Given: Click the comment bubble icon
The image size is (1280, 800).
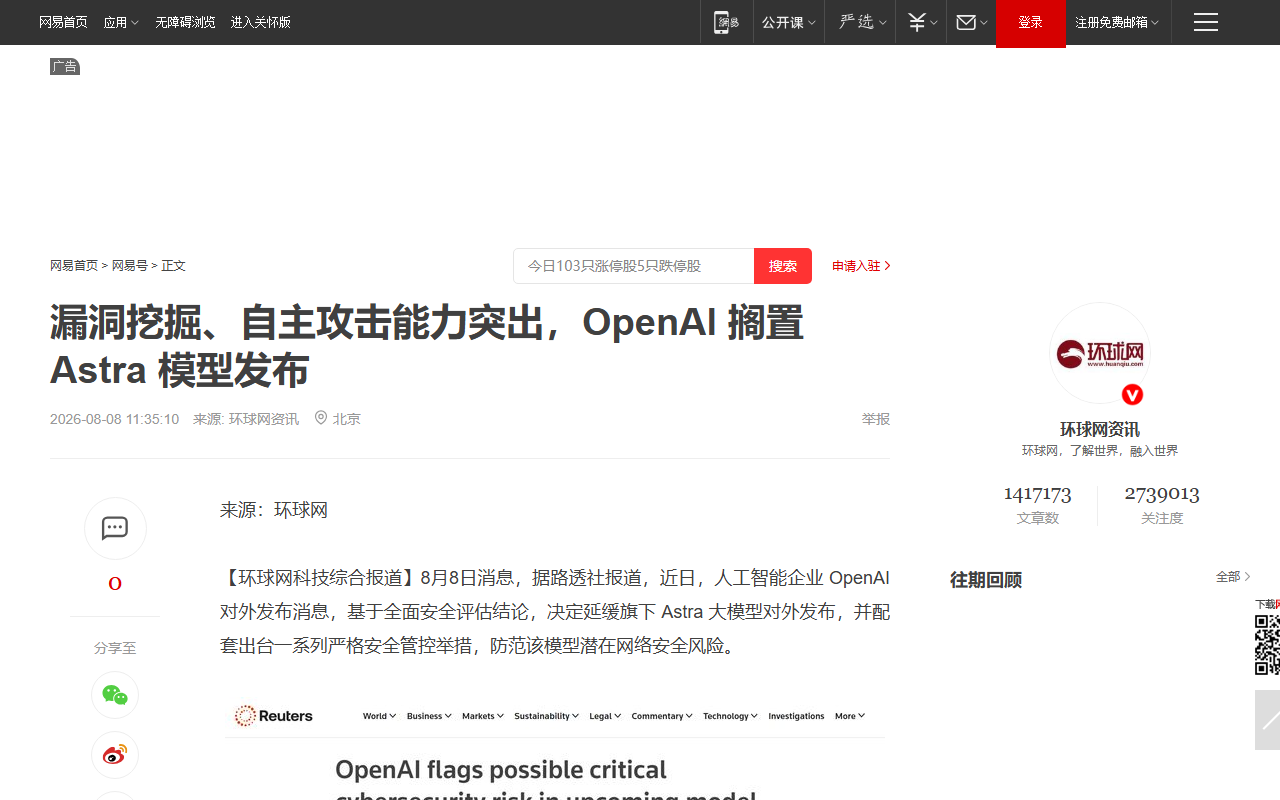Looking at the screenshot, I should [115, 528].
